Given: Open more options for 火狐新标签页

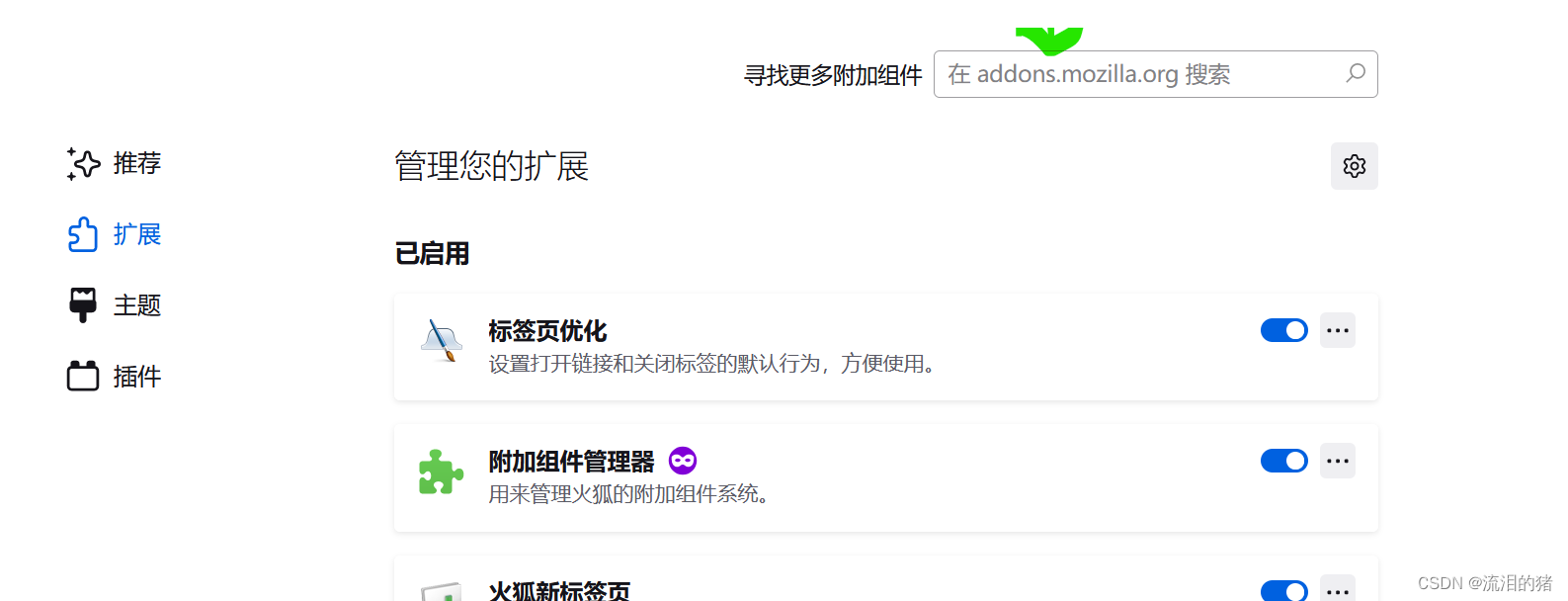Looking at the screenshot, I should pyautogui.click(x=1338, y=589).
